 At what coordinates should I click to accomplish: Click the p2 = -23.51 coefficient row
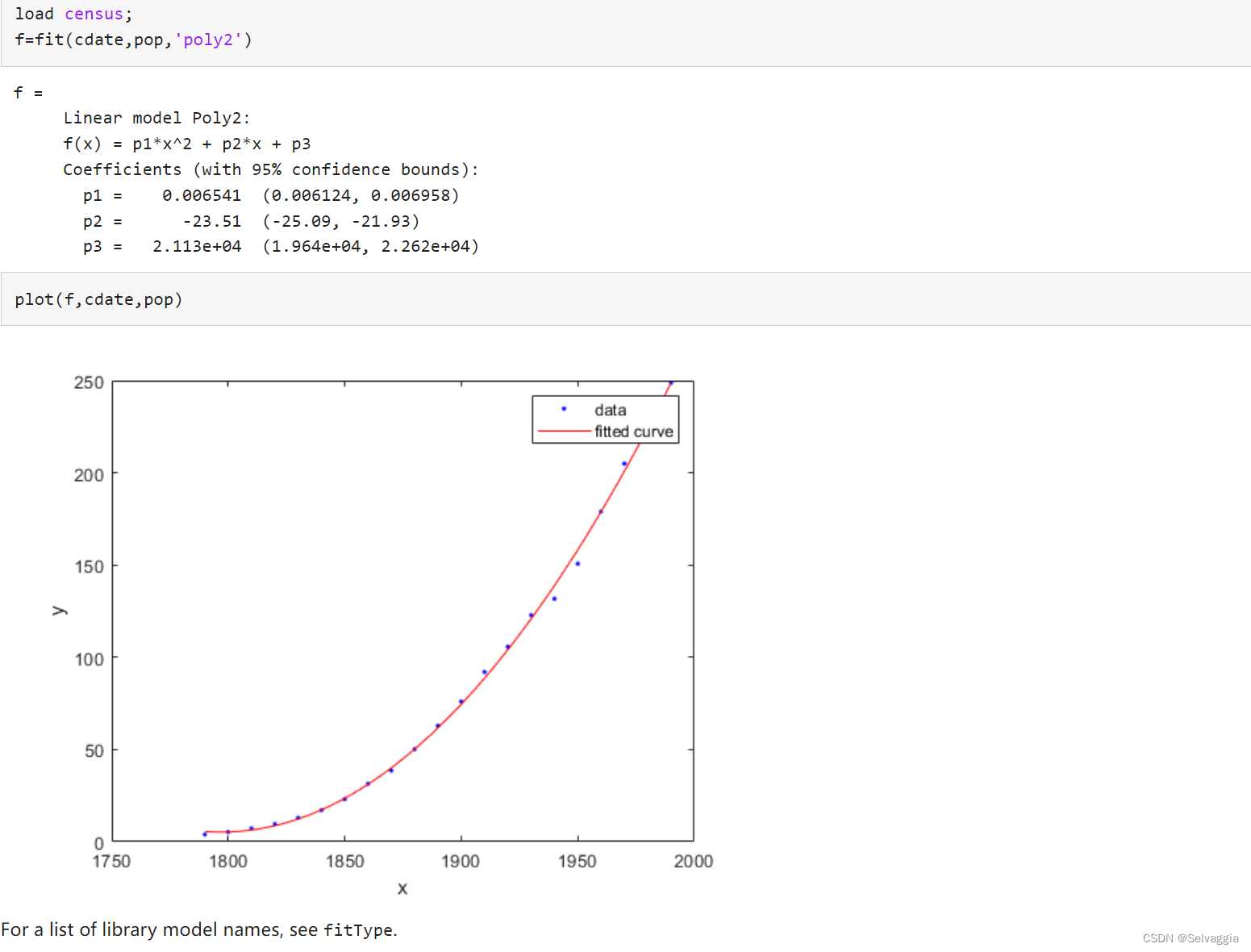251,221
